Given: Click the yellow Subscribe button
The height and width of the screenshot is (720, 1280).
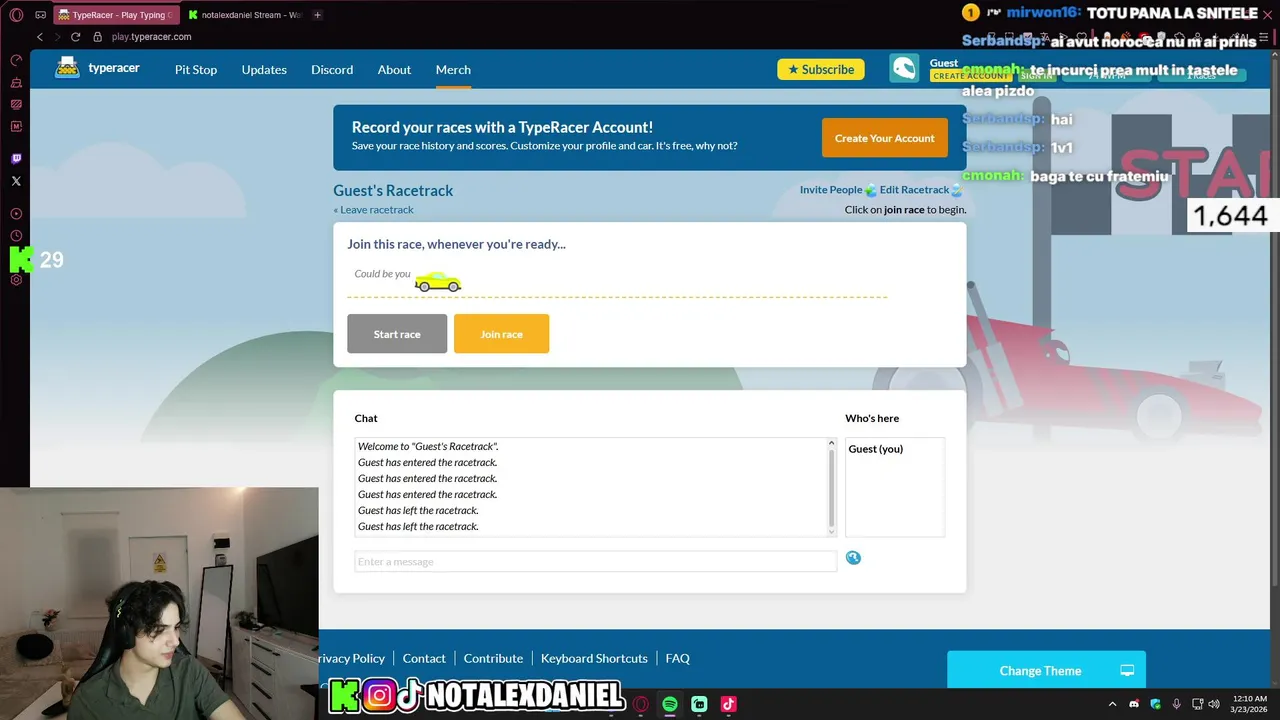Looking at the screenshot, I should (x=821, y=69).
